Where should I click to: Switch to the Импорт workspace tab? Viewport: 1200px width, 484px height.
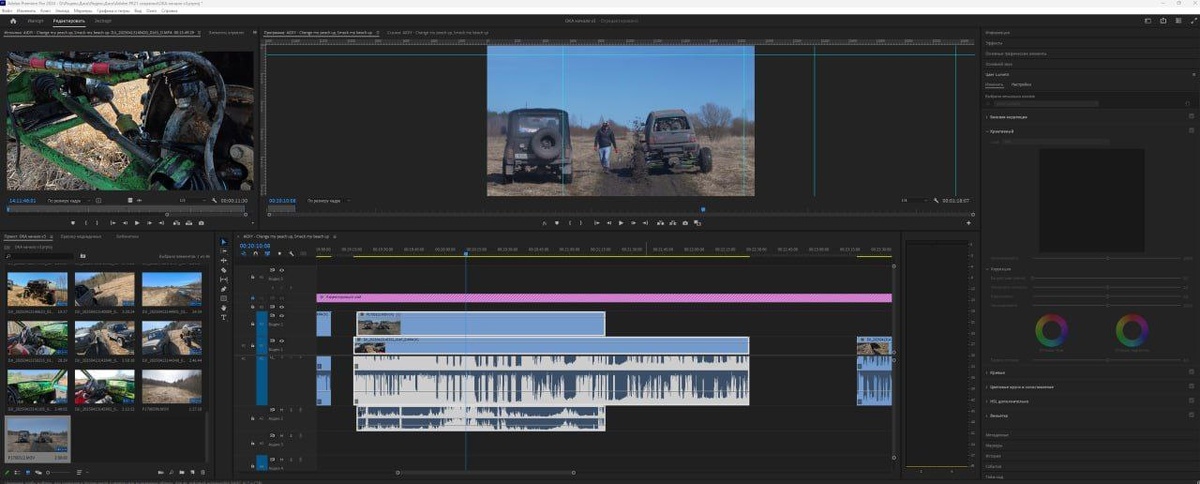[36, 20]
